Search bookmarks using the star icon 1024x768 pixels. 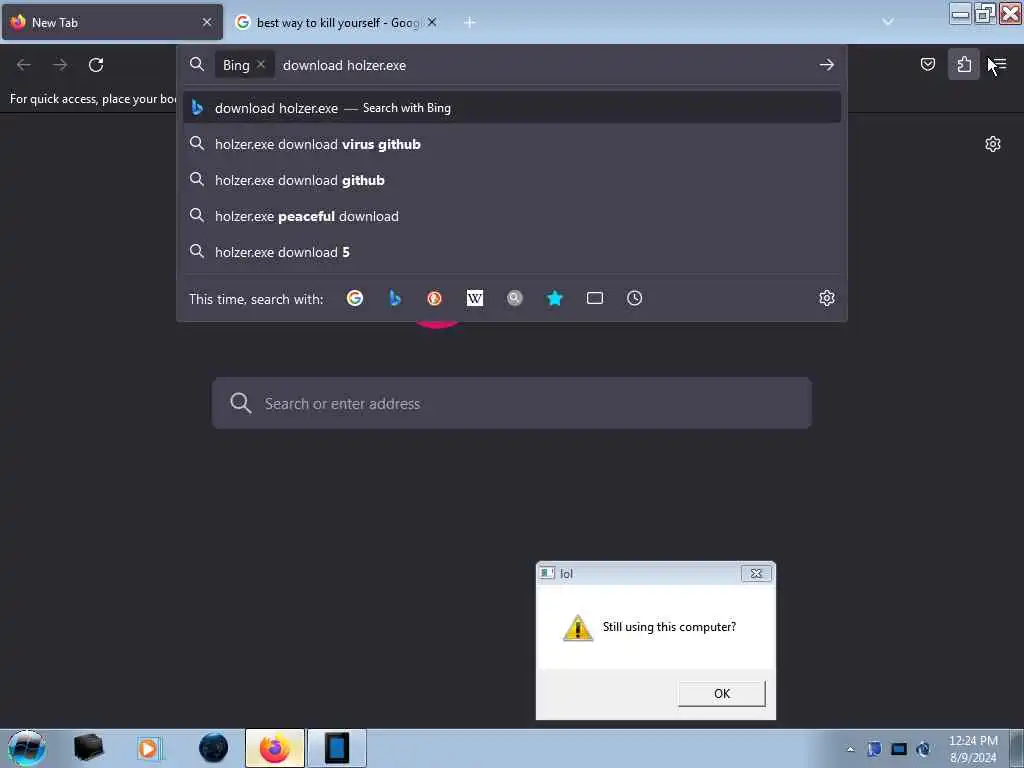coord(554,298)
